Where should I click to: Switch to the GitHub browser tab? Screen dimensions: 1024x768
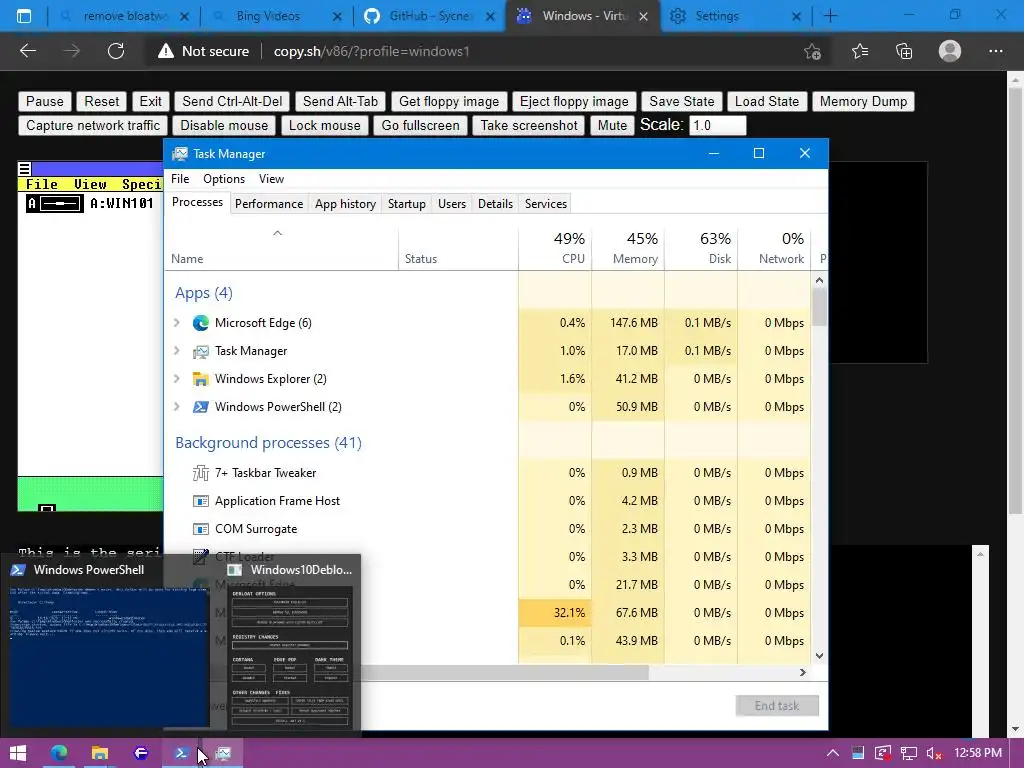(429, 16)
